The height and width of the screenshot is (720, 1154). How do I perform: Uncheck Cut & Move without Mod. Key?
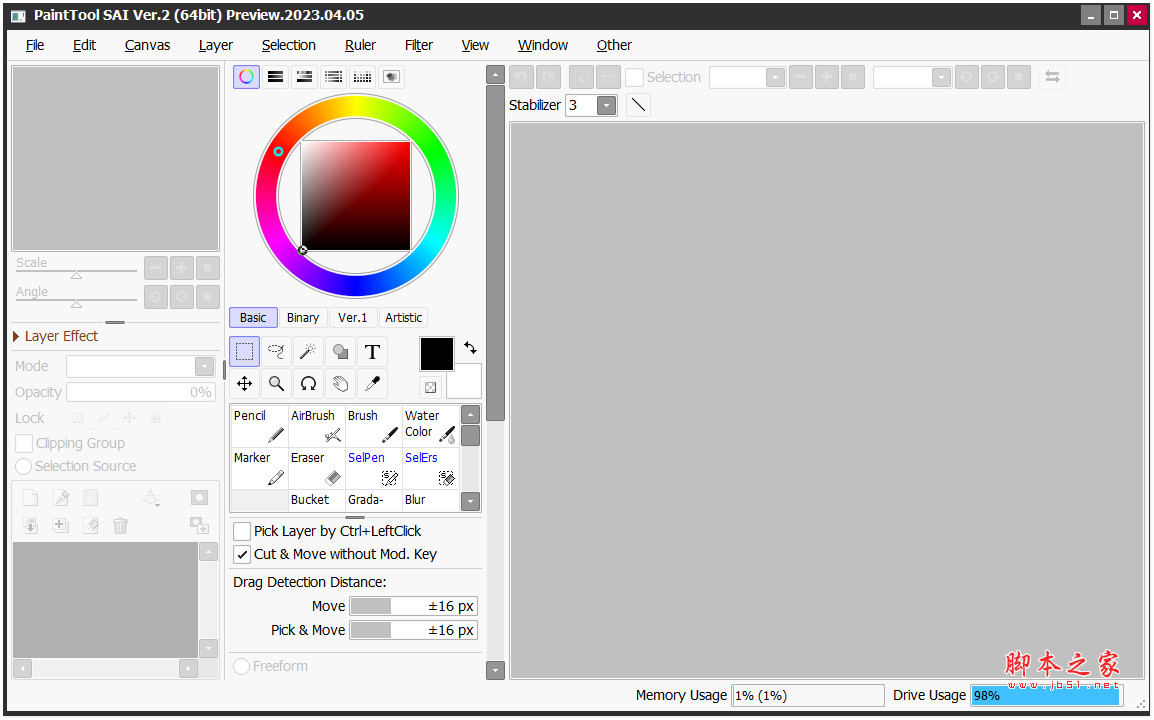pos(241,554)
